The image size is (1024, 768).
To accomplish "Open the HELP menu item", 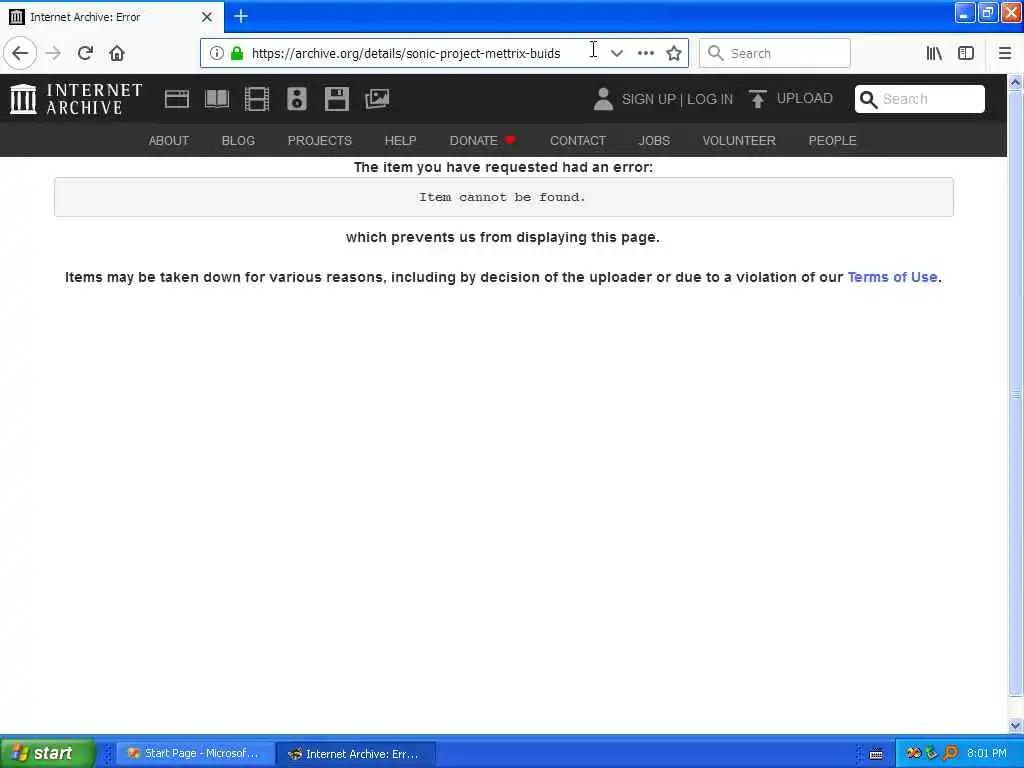I will pos(400,140).
